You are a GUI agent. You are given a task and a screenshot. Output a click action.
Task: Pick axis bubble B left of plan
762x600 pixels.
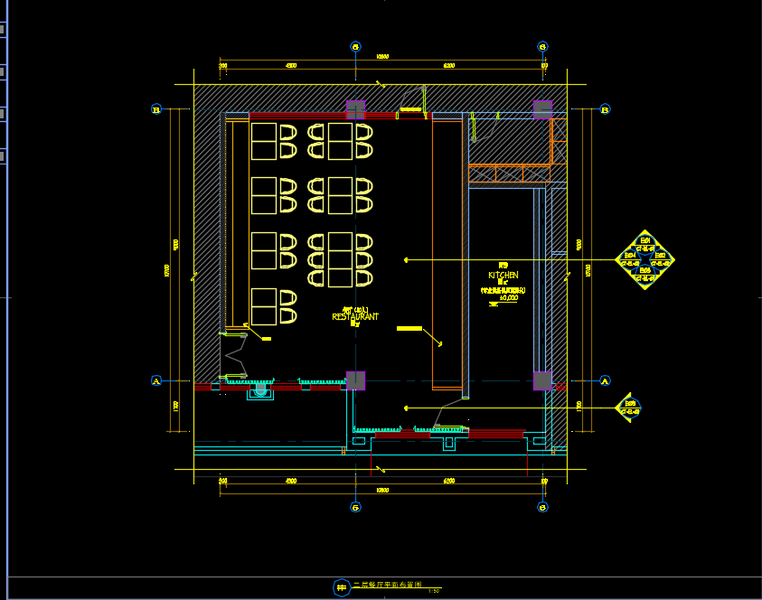click(x=156, y=109)
